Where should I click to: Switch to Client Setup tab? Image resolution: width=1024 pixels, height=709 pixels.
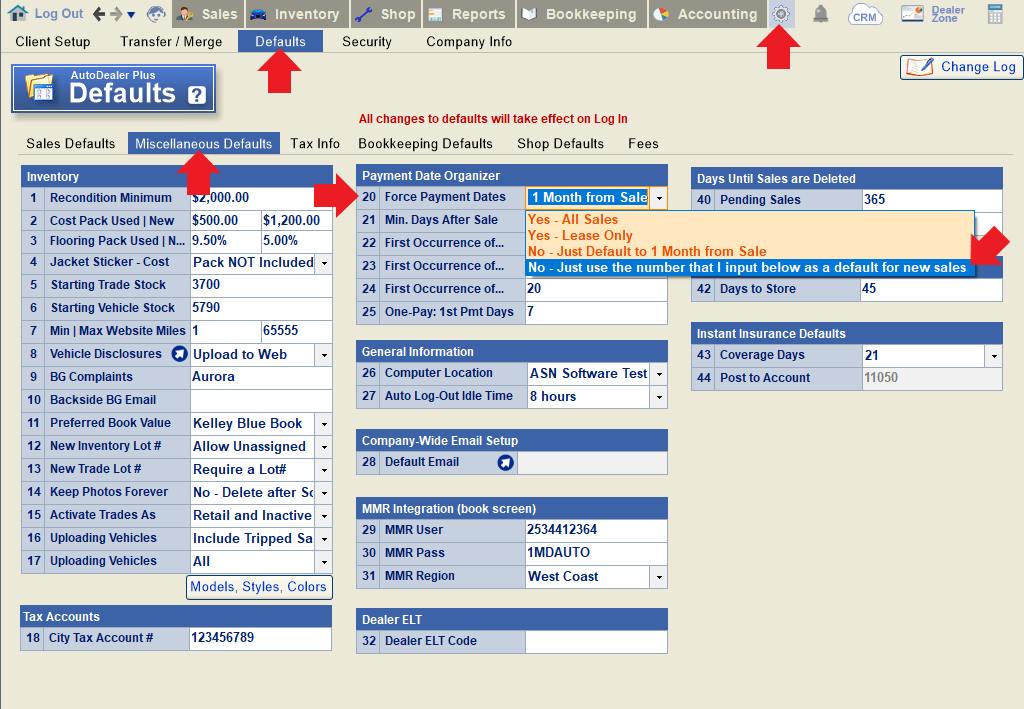click(x=53, y=42)
